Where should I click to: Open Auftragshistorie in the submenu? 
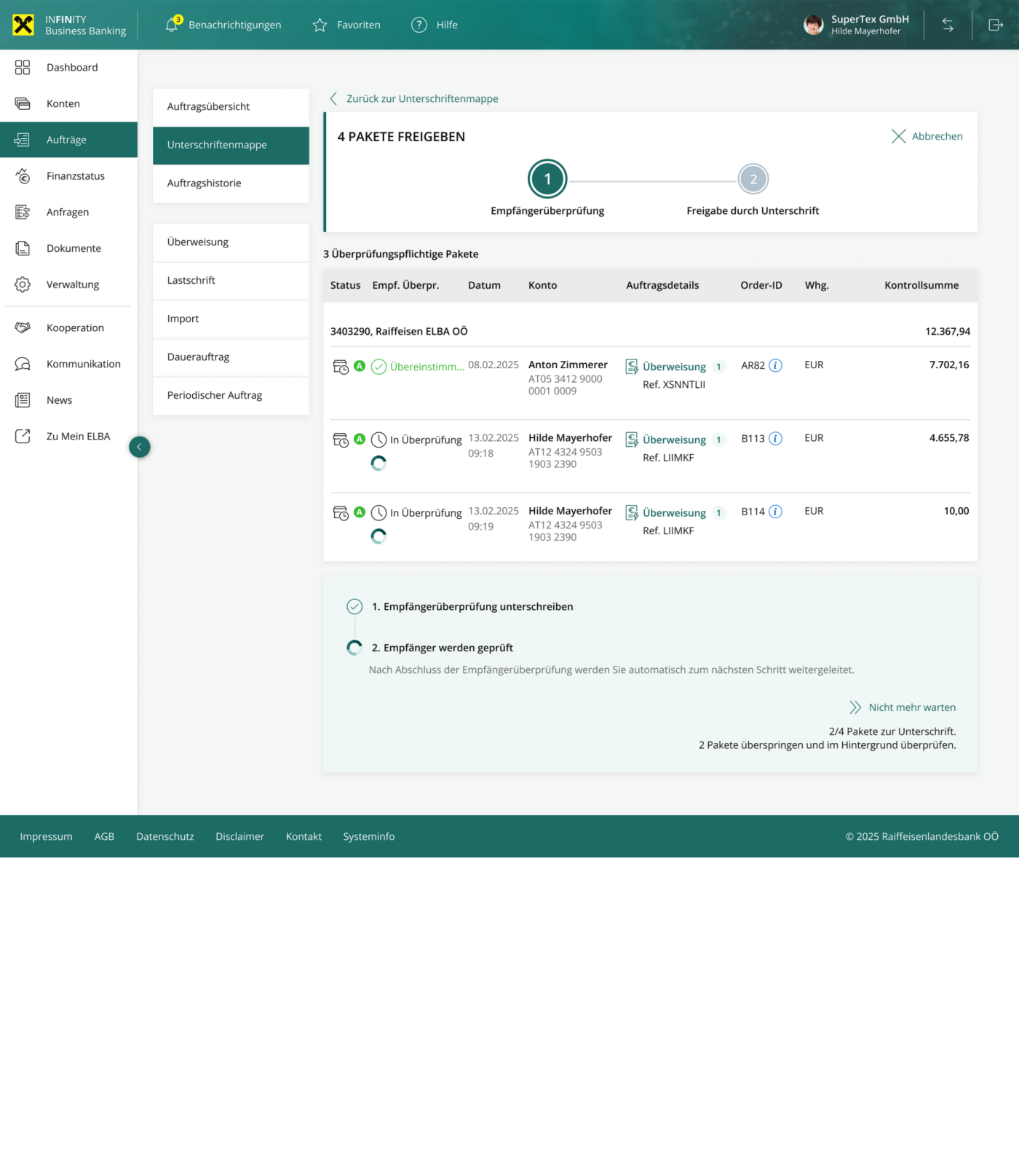(x=205, y=183)
